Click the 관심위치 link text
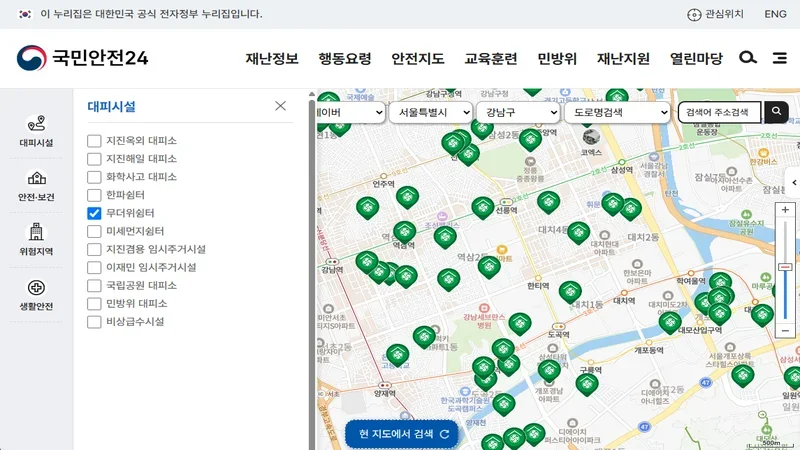The image size is (800, 450). coord(724,14)
